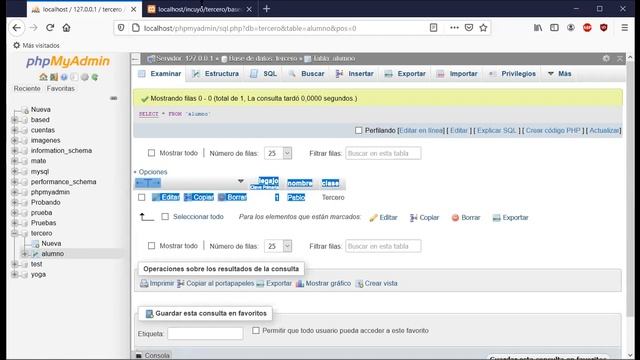The width and height of the screenshot is (640, 360).
Task: Open the Más dropdown tab
Action: 560,74
